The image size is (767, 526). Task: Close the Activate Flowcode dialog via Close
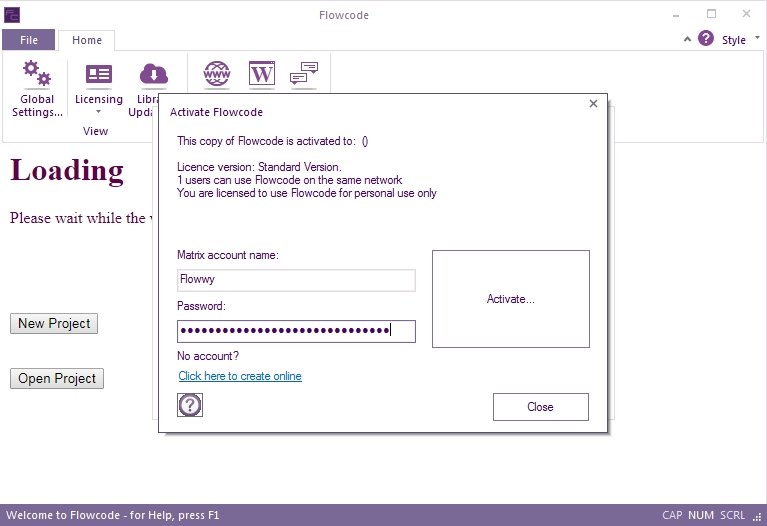(x=541, y=407)
